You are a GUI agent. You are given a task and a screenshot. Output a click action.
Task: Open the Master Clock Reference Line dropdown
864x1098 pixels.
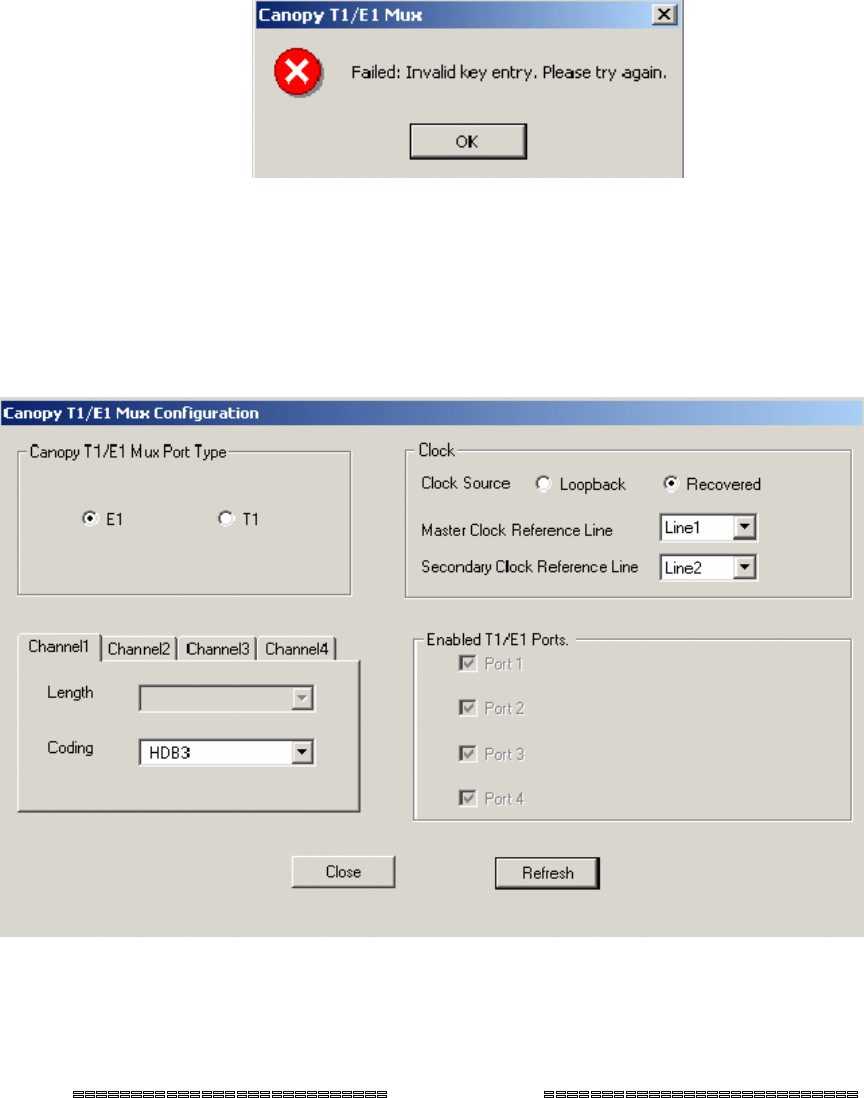745,527
